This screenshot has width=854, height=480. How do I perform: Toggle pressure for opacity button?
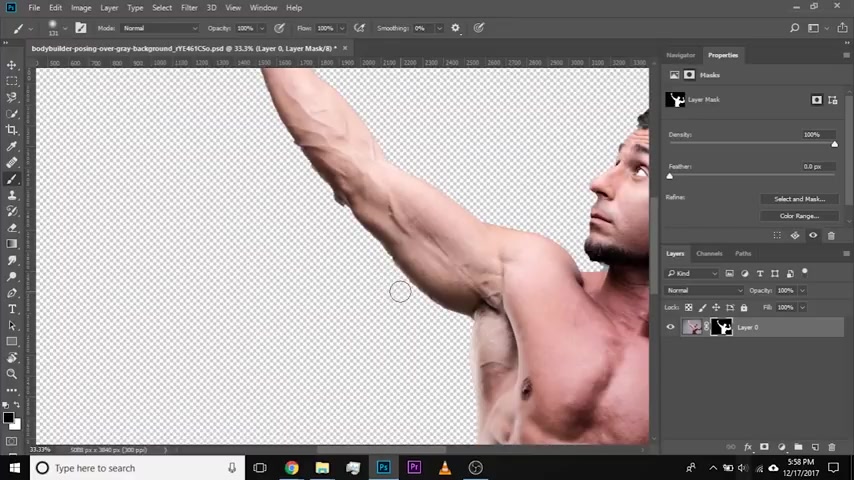pyautogui.click(x=279, y=28)
